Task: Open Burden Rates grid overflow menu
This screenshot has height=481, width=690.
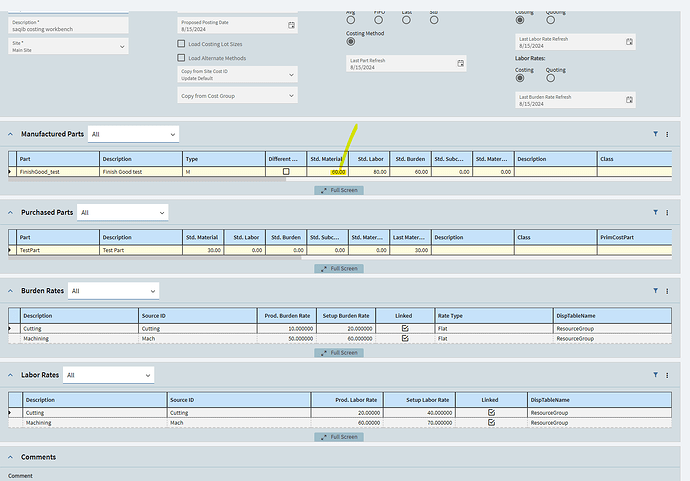Action: coord(667,291)
